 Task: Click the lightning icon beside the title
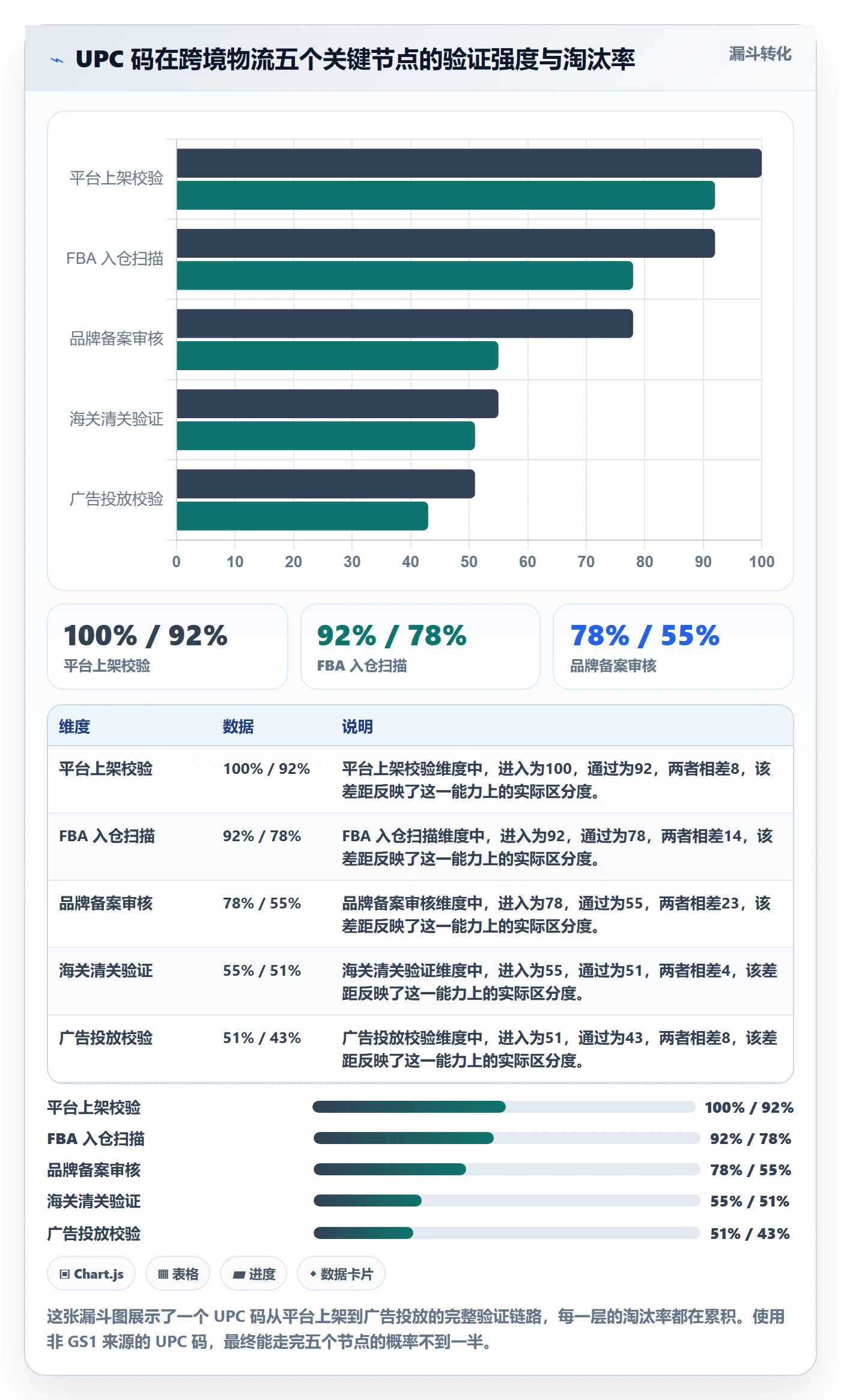pyautogui.click(x=57, y=60)
